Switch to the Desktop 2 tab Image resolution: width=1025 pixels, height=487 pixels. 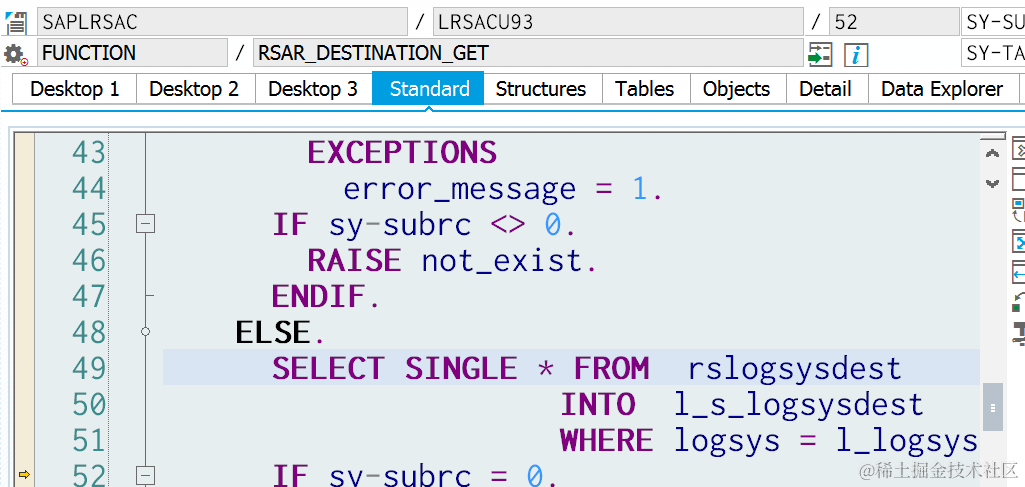(x=194, y=89)
